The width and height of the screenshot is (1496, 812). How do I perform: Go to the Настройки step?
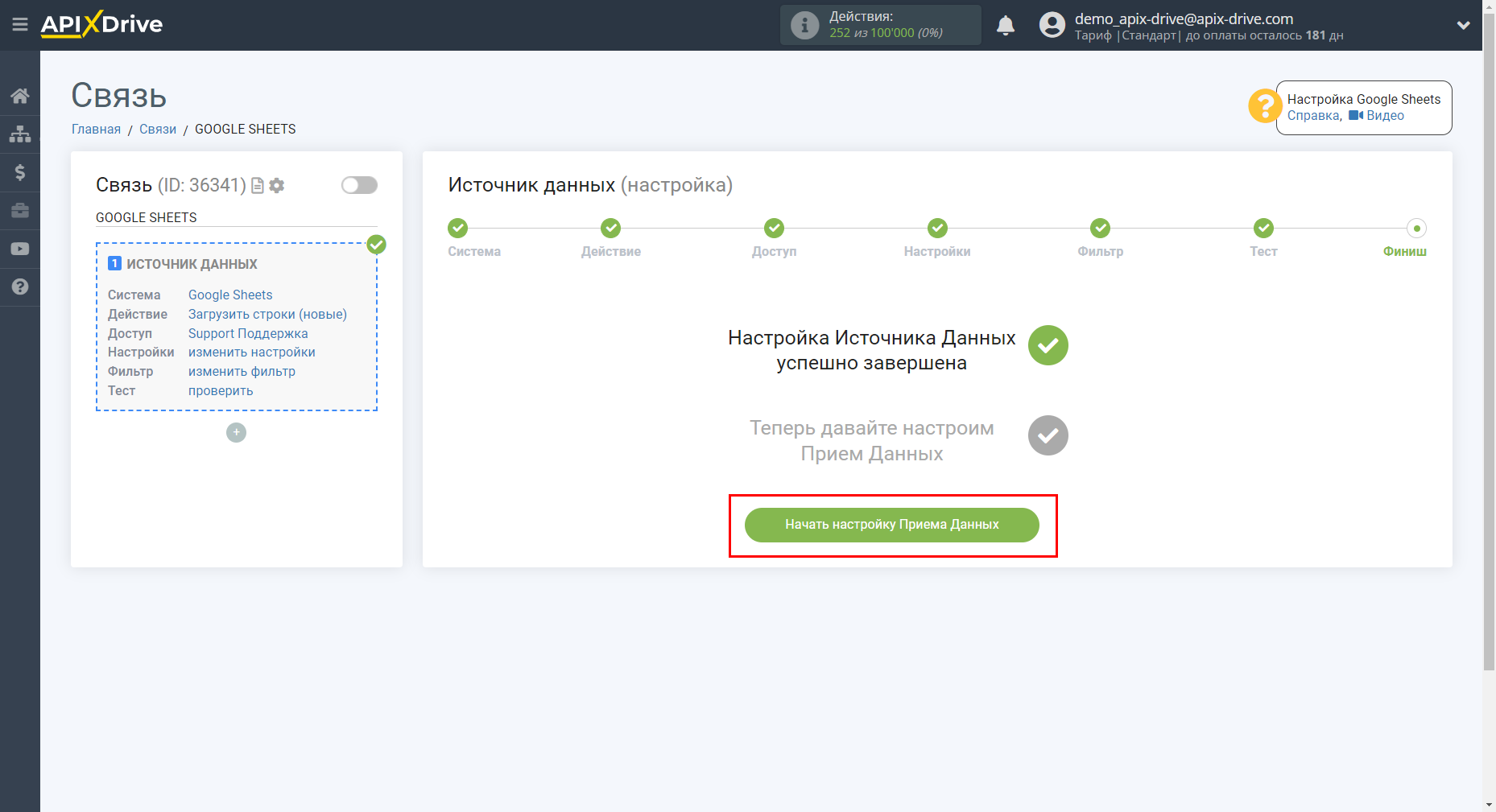pos(937,229)
